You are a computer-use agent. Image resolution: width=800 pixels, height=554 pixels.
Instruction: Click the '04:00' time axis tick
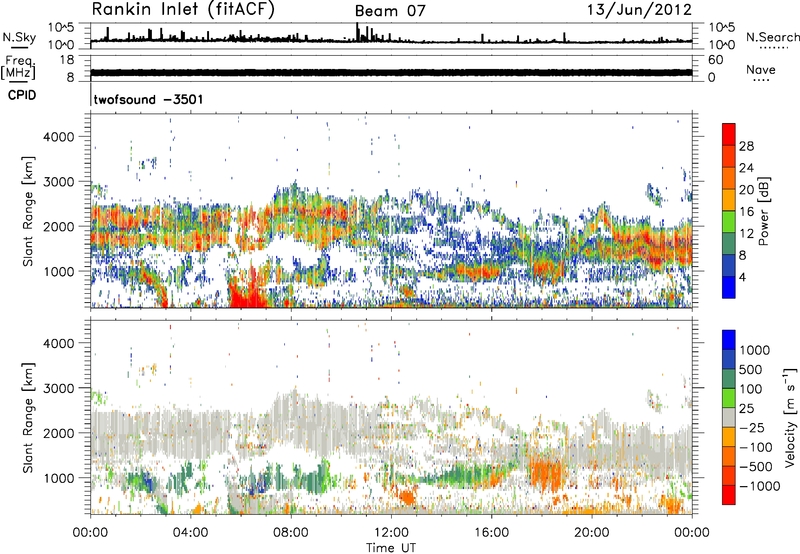(190, 533)
